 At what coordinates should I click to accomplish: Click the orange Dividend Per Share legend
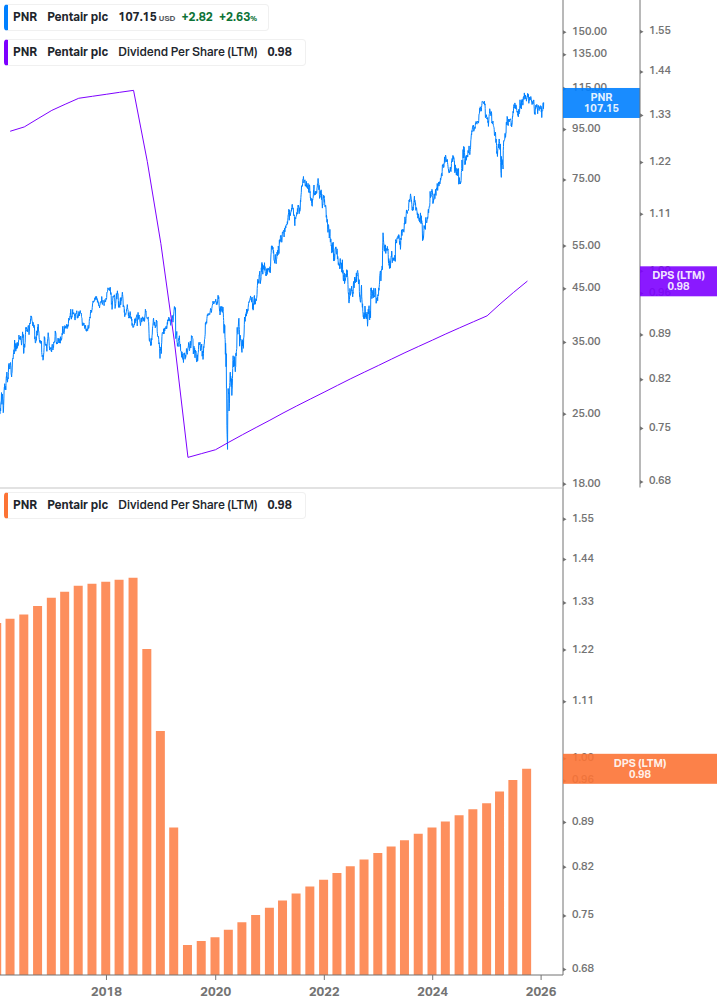154,505
